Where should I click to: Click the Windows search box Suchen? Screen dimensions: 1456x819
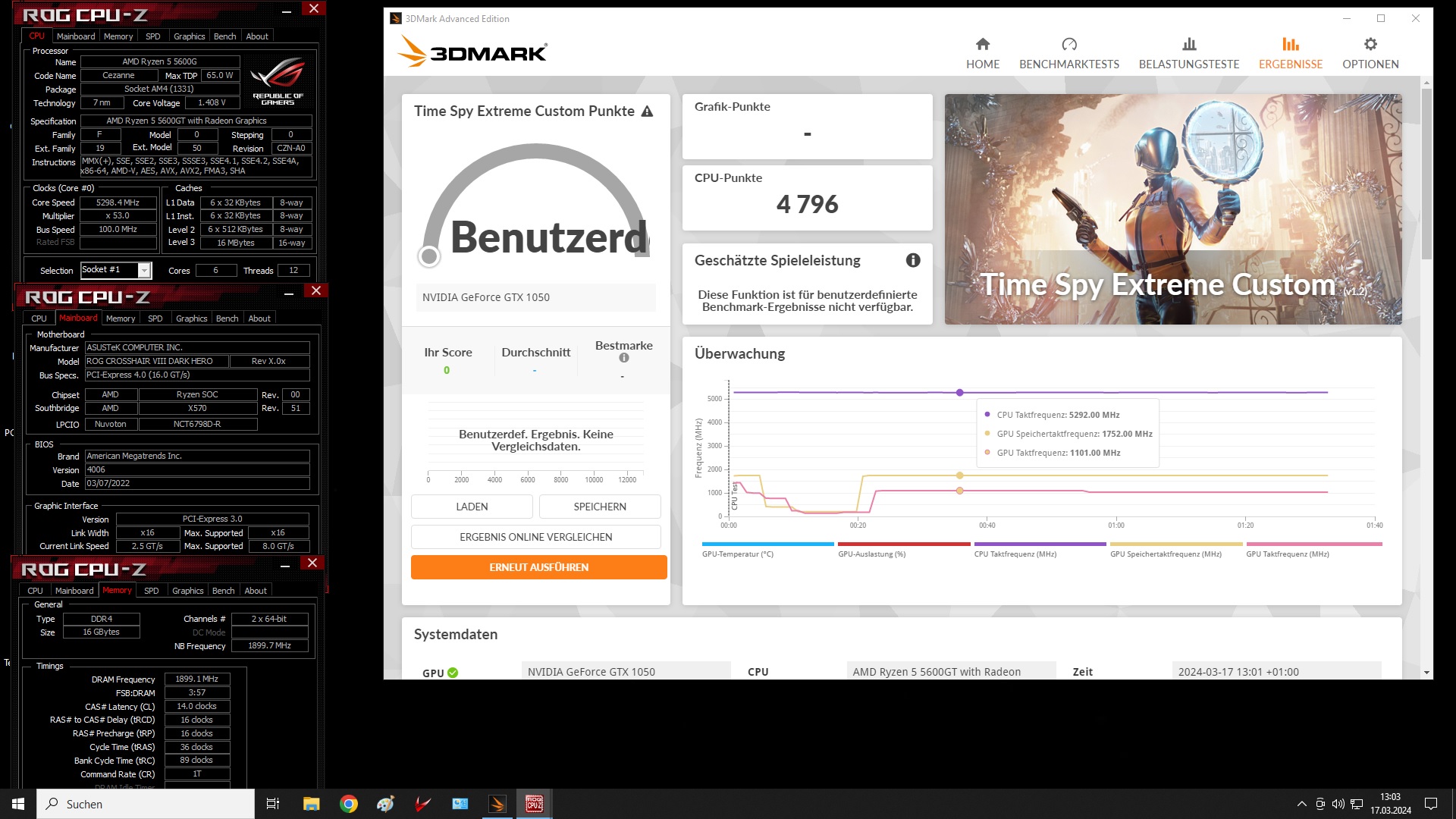click(x=146, y=804)
